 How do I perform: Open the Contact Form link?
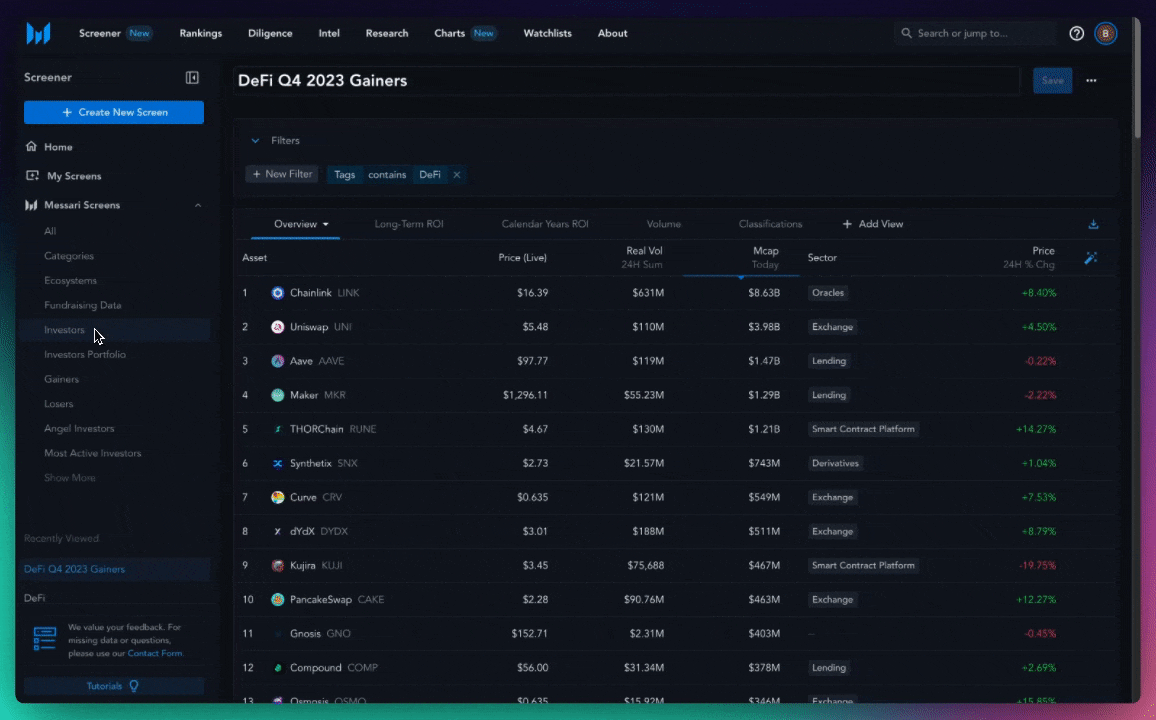[155, 653]
